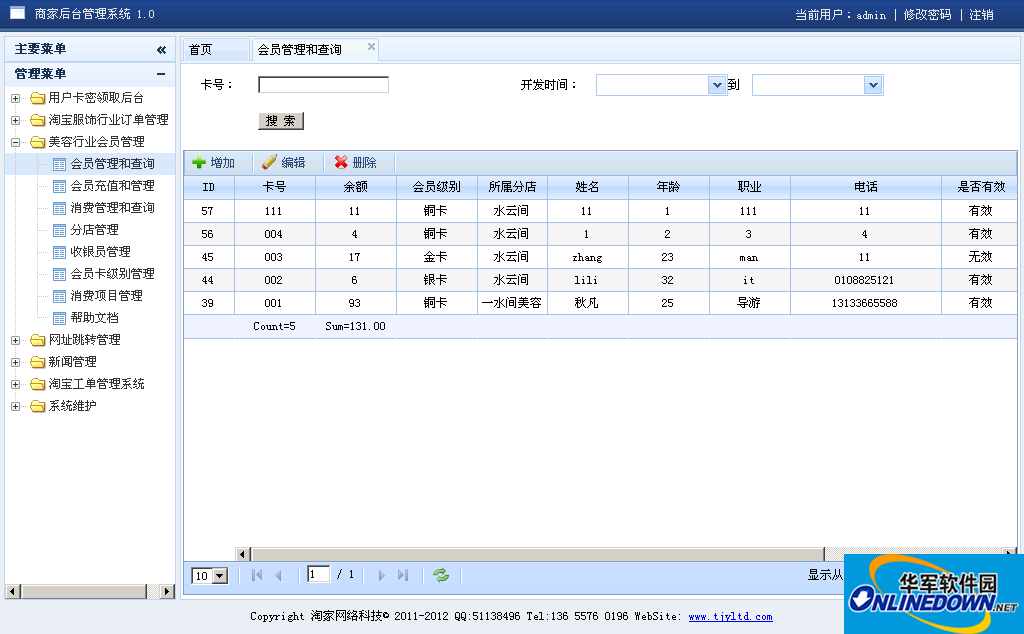Viewport: 1024px width, 634px height.
Task: Go to the next page
Action: [381, 575]
